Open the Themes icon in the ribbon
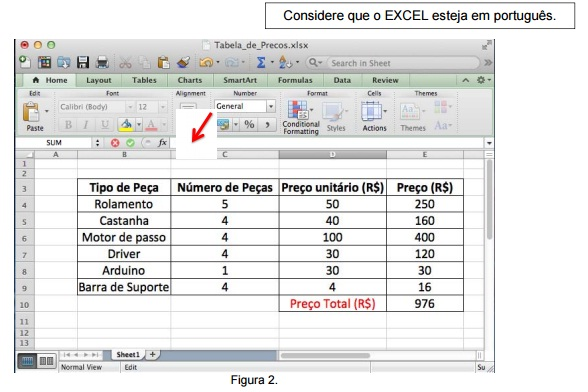This screenshot has width=588, height=392. [410, 111]
